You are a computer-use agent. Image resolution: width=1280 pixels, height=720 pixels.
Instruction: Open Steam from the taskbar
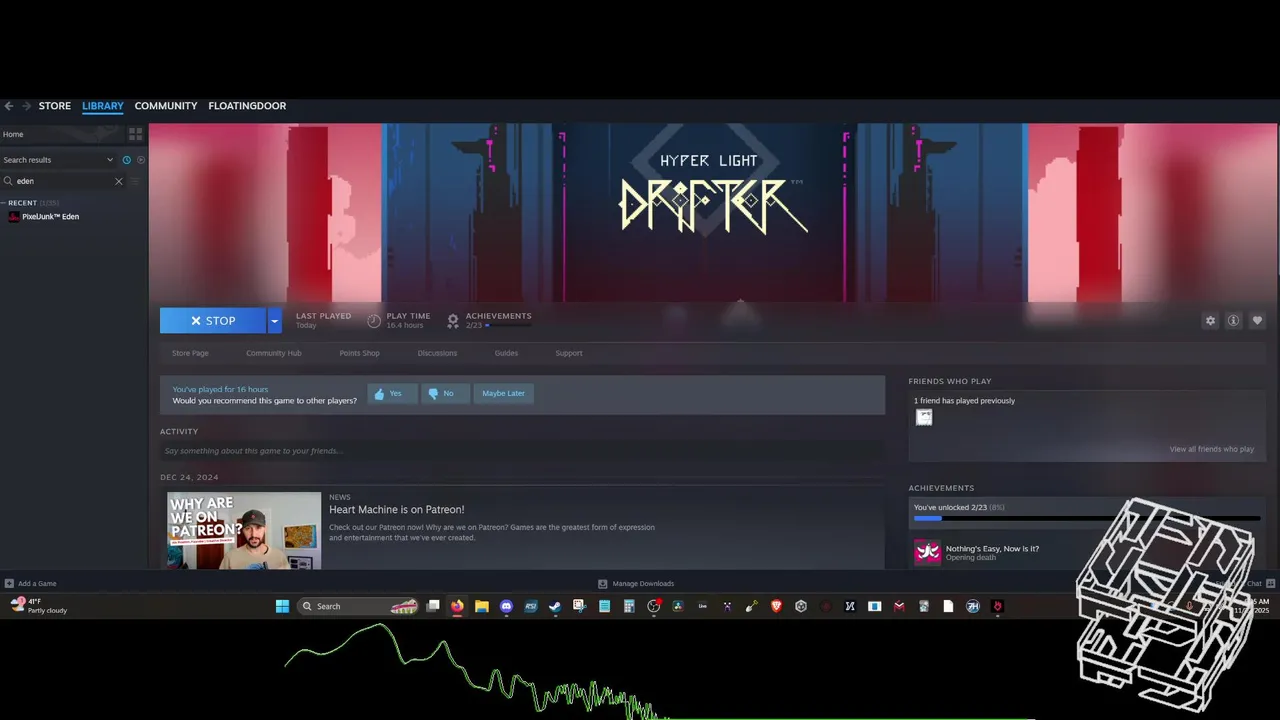555,607
